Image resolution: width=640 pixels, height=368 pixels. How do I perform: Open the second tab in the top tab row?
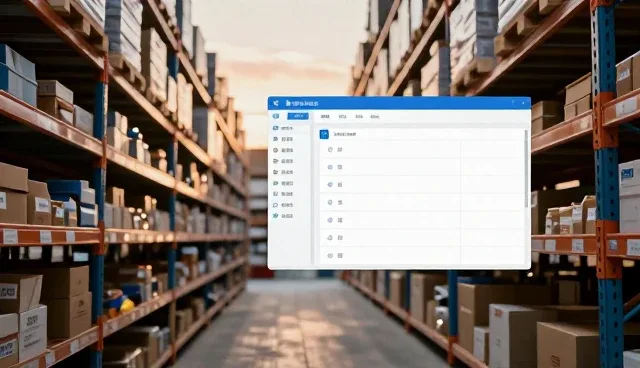(342, 117)
